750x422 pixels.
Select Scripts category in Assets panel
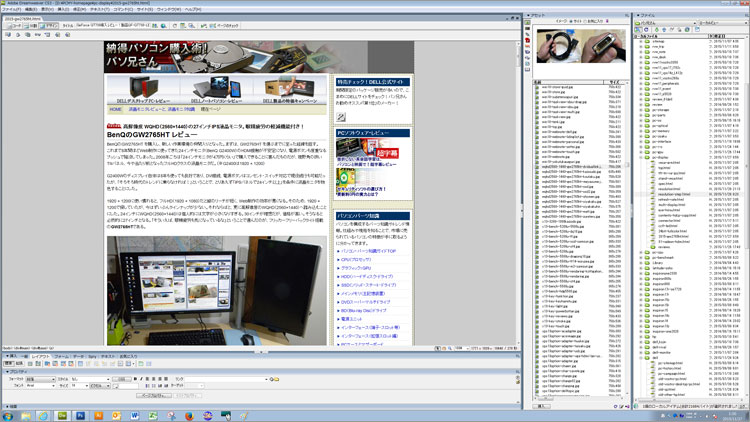point(528,58)
